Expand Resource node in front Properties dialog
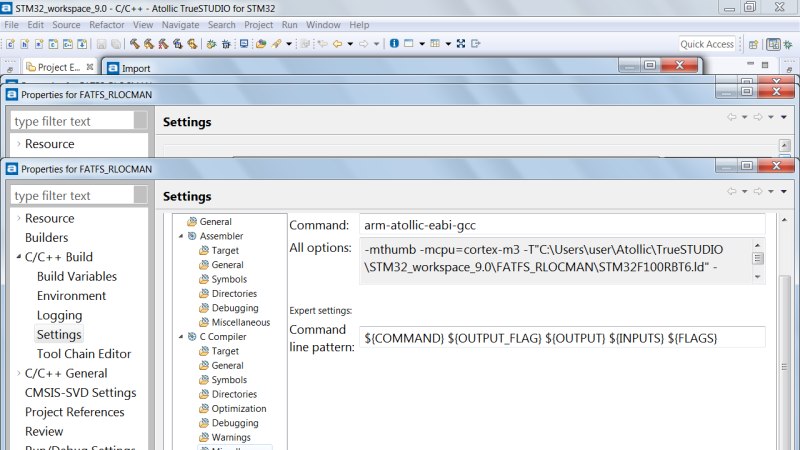 click(x=18, y=218)
